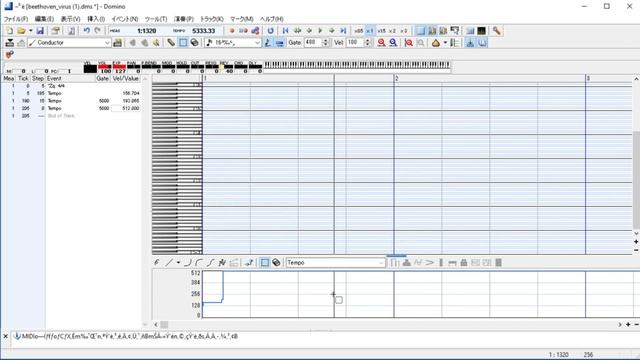Viewport: 640px width, 360px height.
Task: Select freehand draw tool in event graph toolbar
Action: click(x=157, y=262)
